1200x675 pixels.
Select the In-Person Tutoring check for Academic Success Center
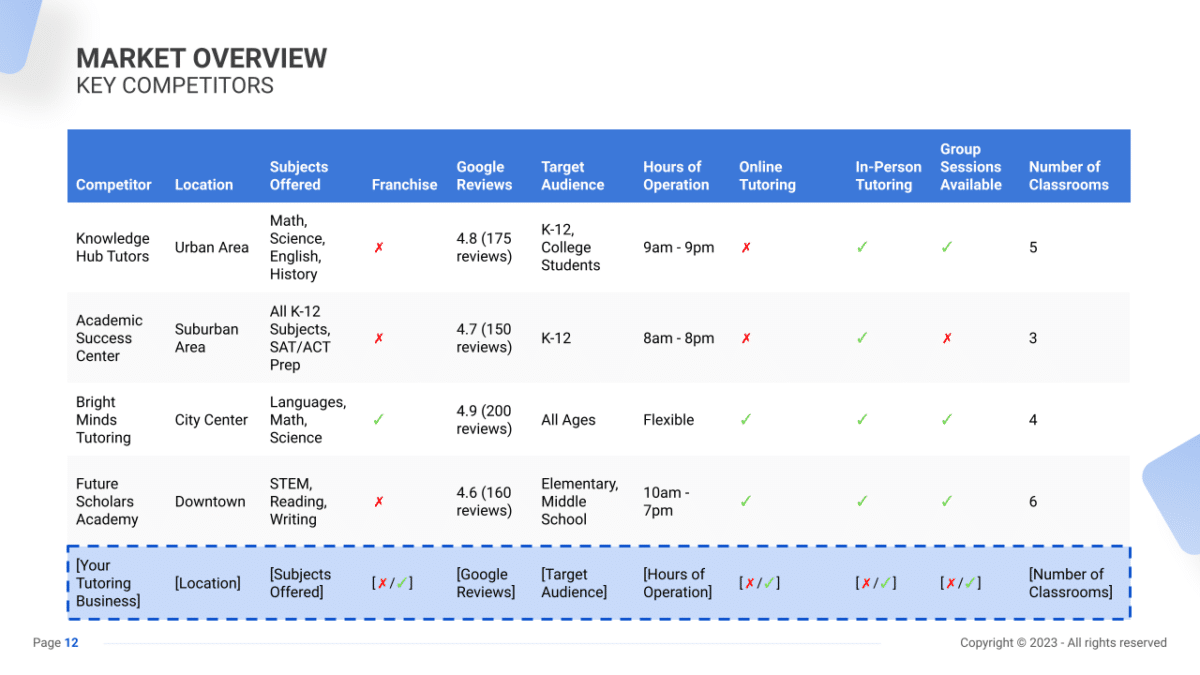coord(862,339)
